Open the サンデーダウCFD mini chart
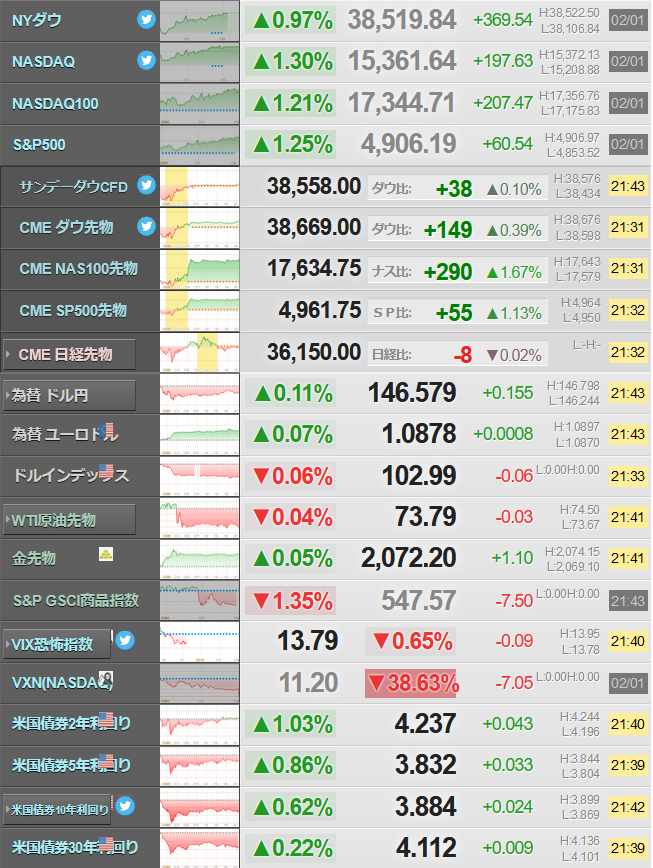 tap(200, 187)
